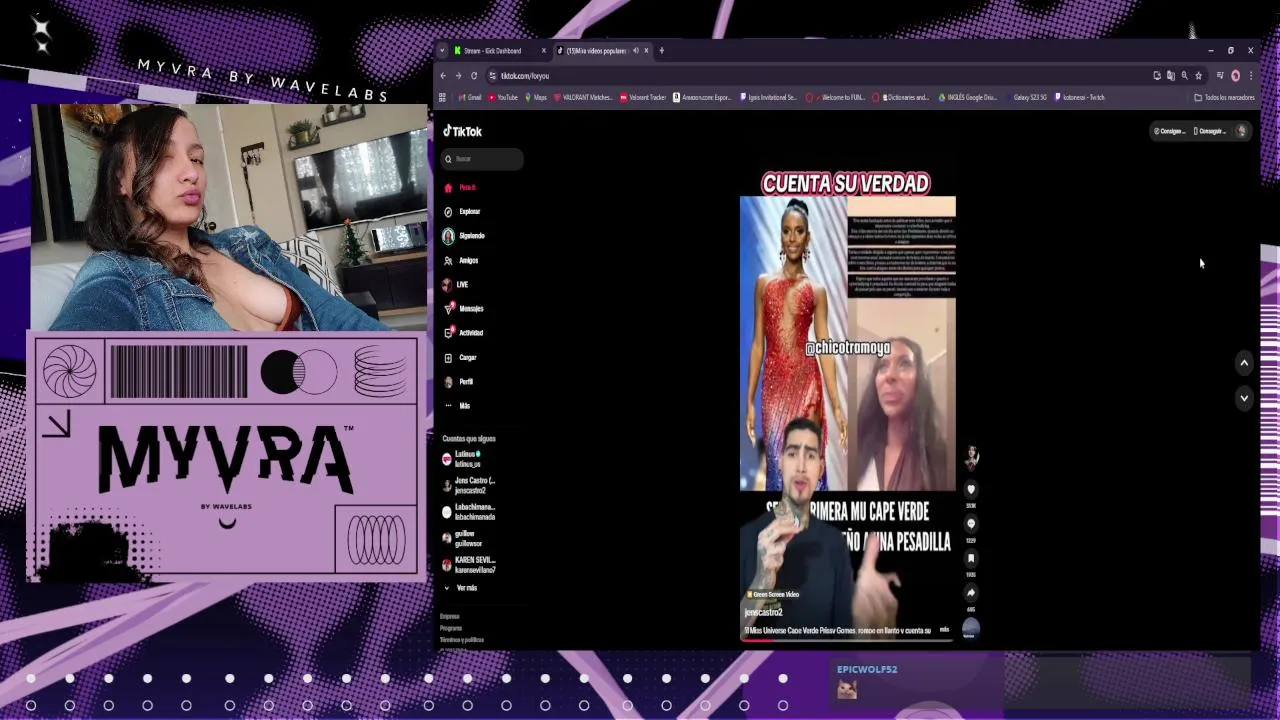Click the tiktok.com/foryou address bar

(x=820, y=76)
